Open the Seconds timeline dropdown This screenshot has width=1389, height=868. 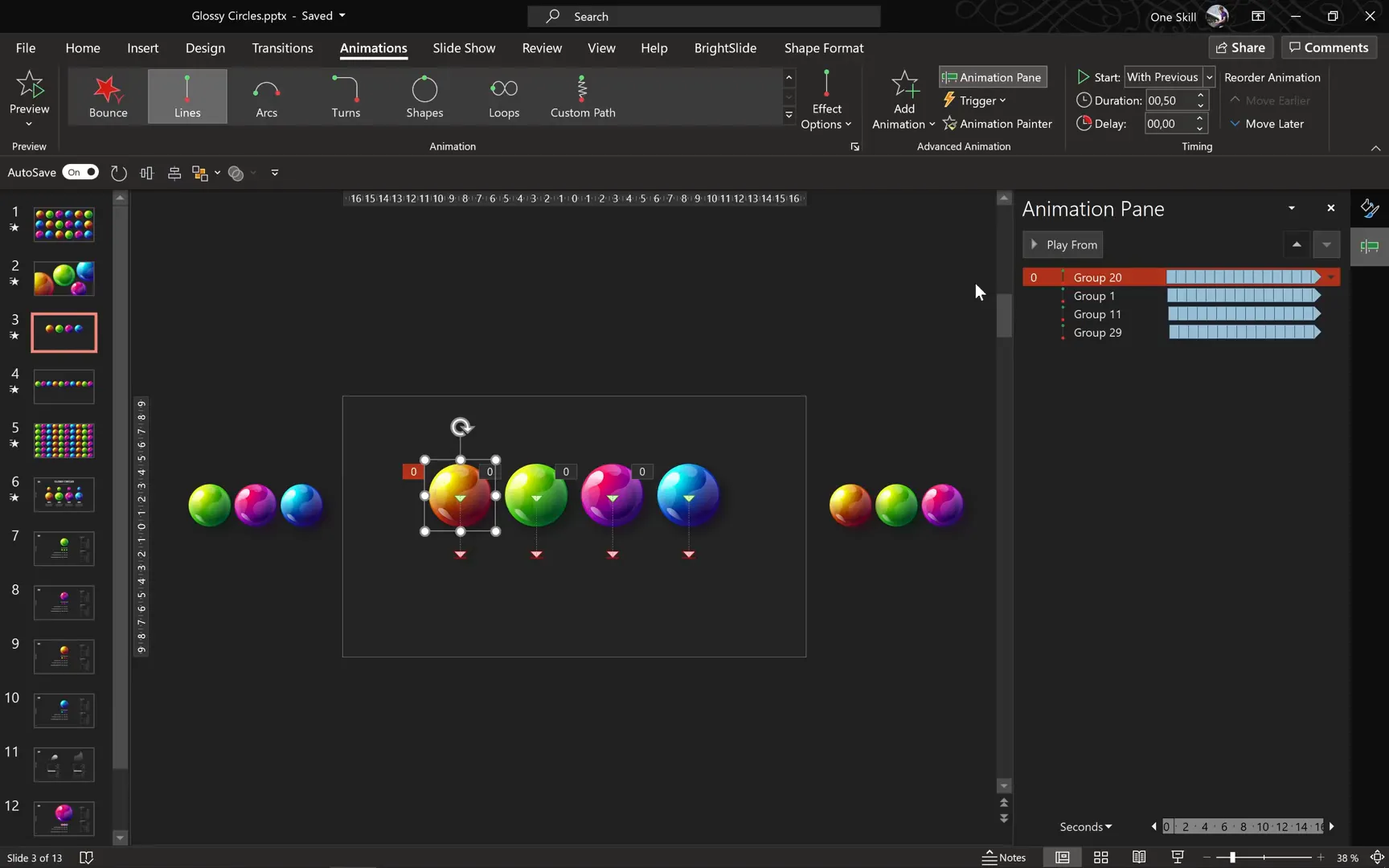click(1084, 826)
